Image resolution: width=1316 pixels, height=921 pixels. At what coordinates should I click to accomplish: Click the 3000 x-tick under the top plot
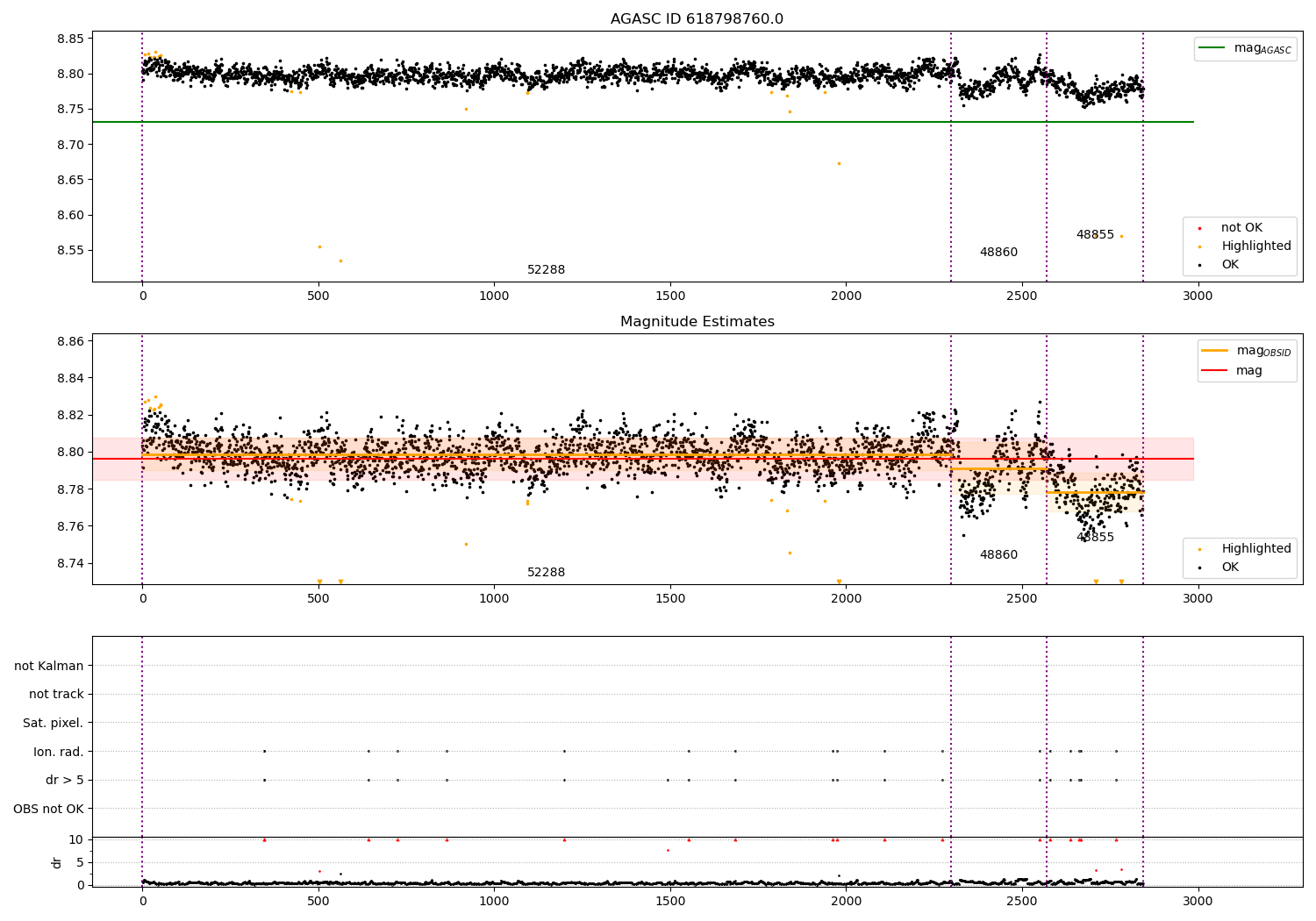pyautogui.click(x=1198, y=296)
